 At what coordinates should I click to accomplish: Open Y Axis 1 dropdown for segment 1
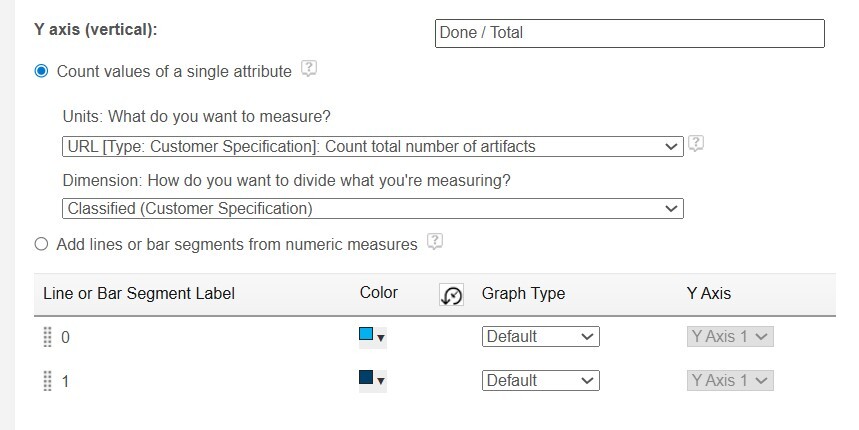point(730,381)
